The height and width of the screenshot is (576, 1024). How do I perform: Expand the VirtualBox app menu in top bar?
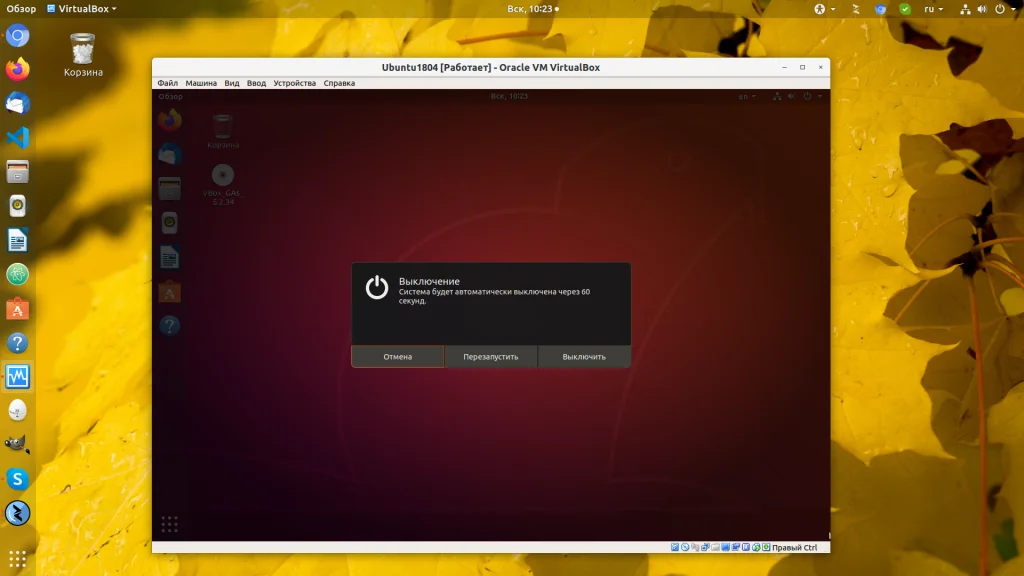click(x=82, y=8)
